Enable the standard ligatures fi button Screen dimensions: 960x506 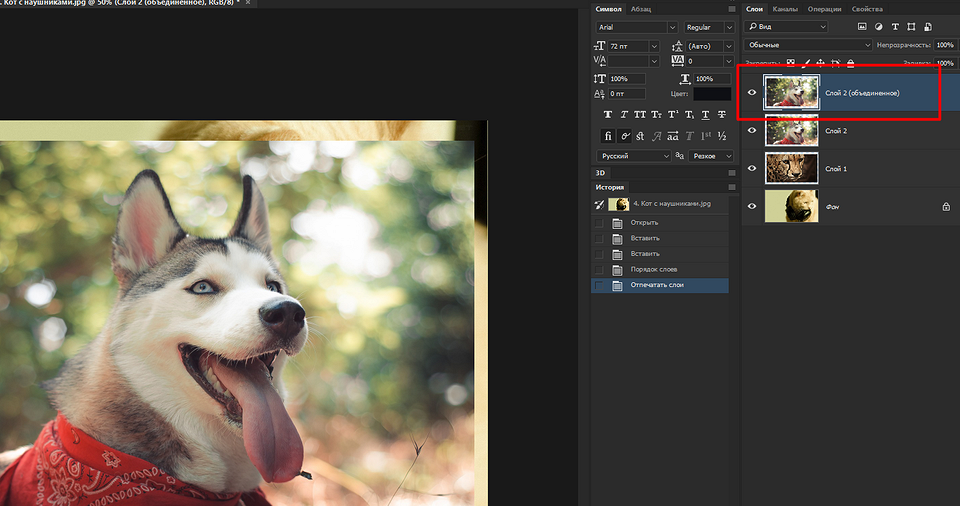click(x=608, y=136)
